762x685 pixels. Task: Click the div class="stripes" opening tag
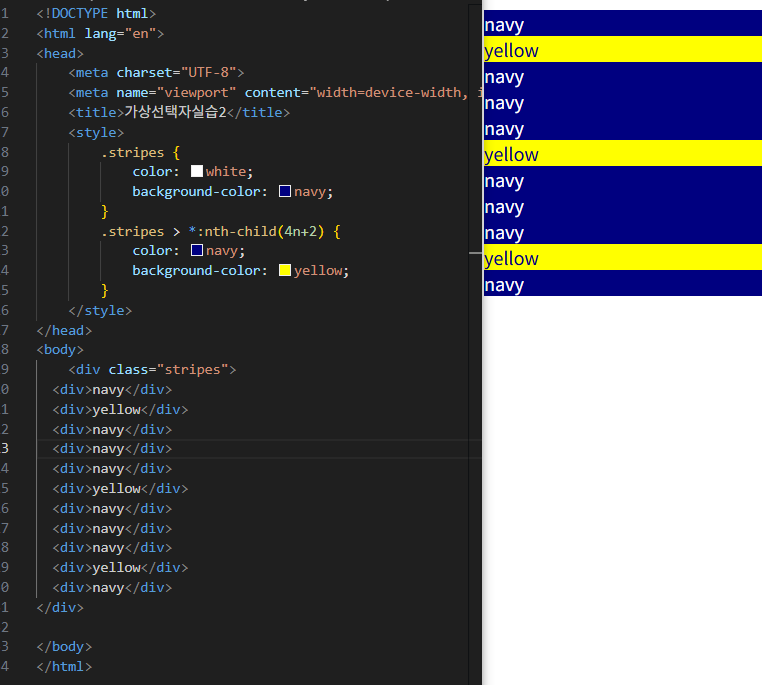(152, 370)
